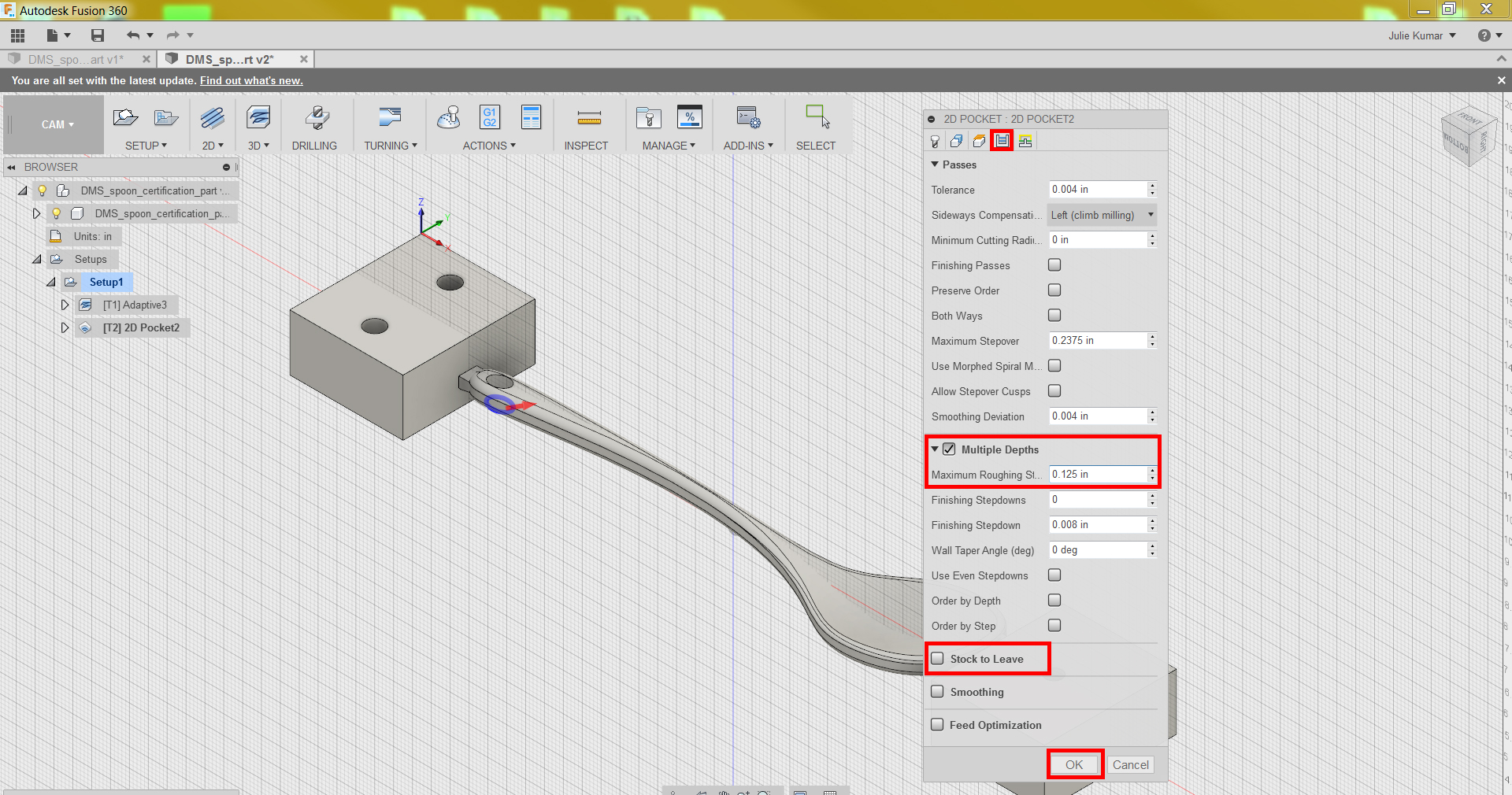Open the ACTIONS menu
The image size is (1512, 795).
489,146
